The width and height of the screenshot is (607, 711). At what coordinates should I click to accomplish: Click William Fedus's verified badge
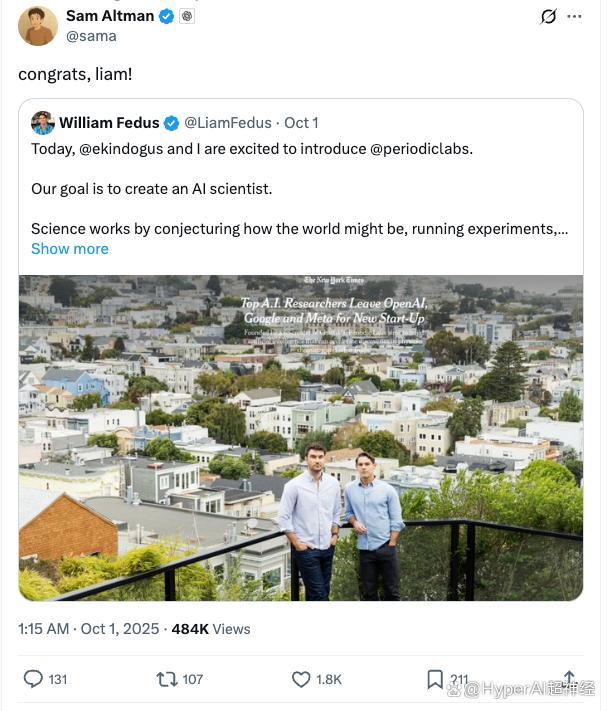pos(171,123)
